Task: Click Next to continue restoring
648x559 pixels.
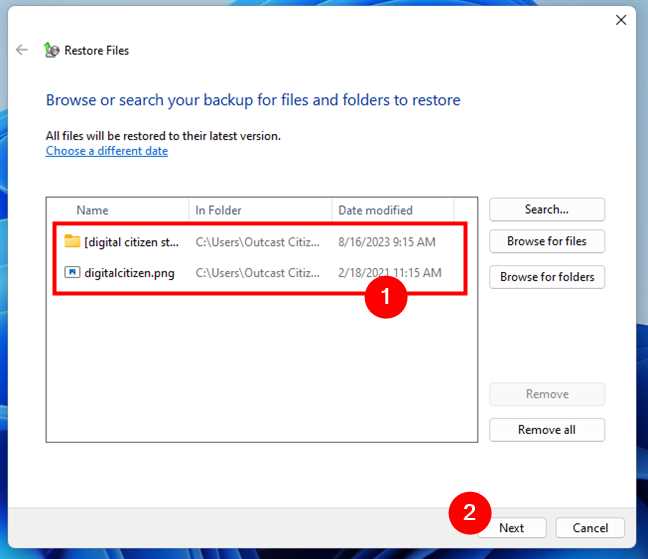Action: click(512, 528)
